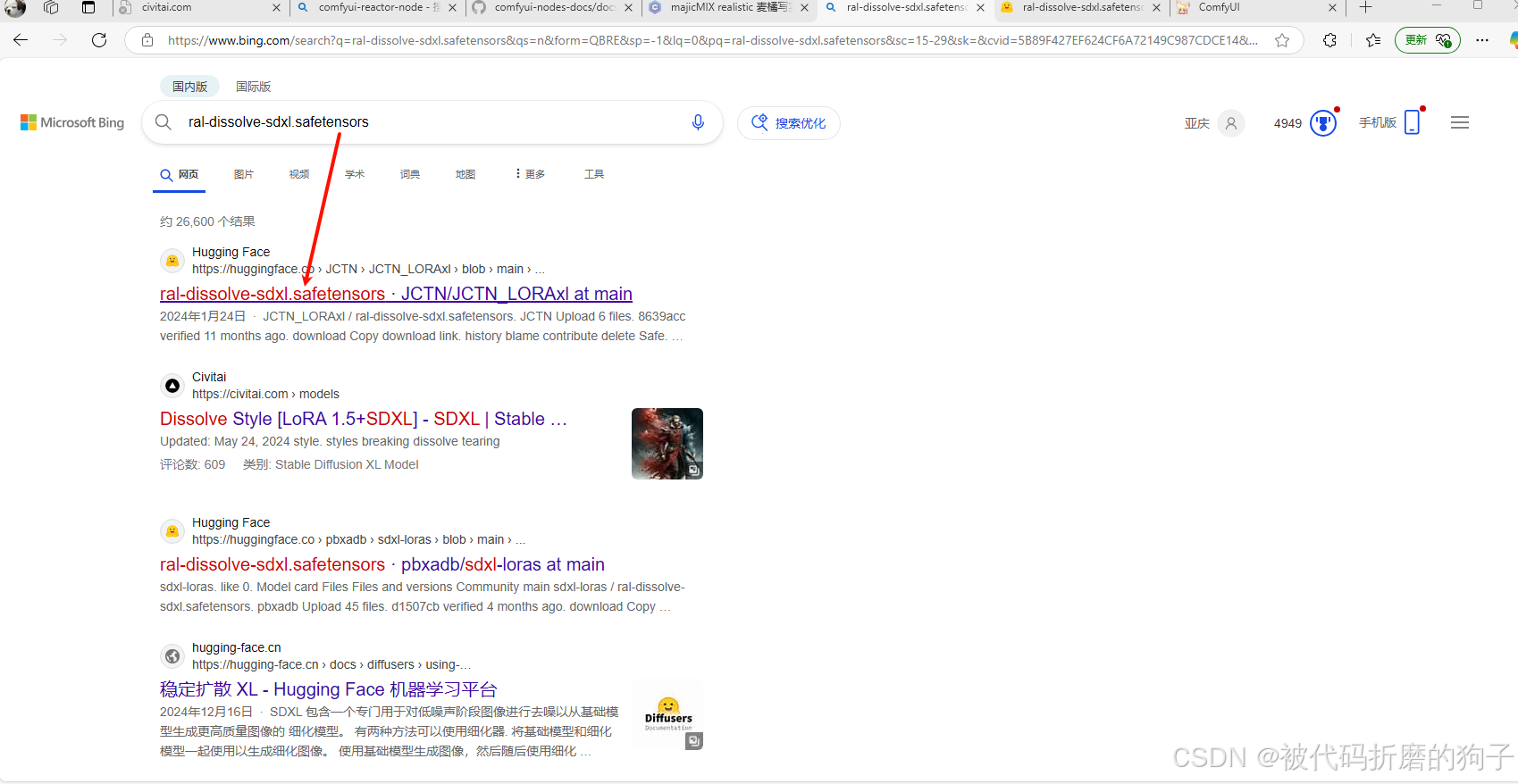This screenshot has height=784, width=1518.
Task: Expand the 更多 dropdown menu
Action: coord(530,175)
